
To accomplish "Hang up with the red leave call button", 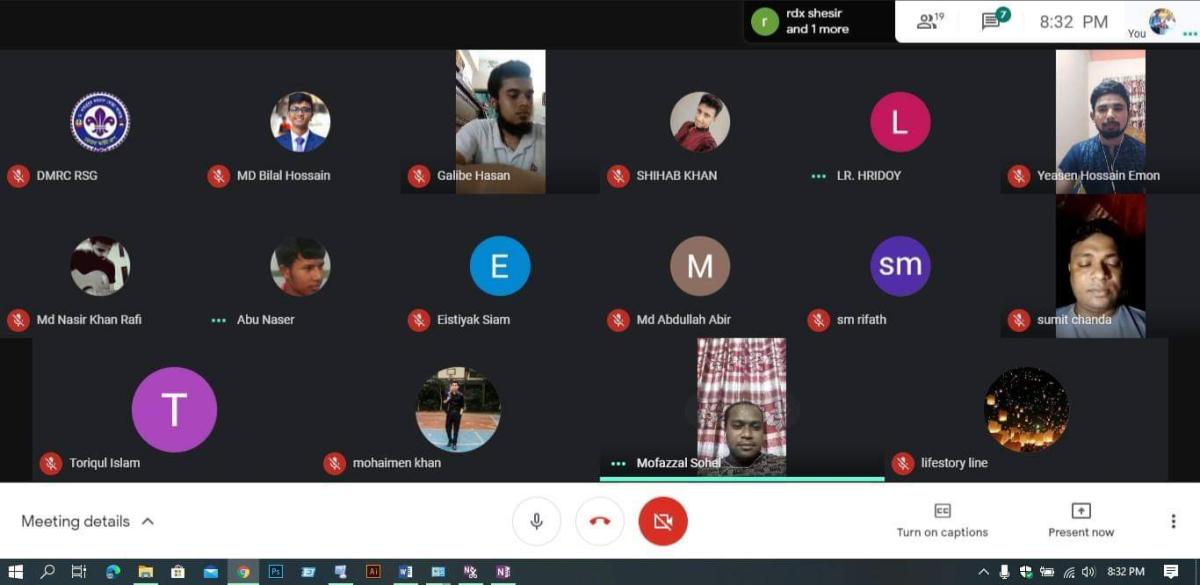I will coord(600,521).
